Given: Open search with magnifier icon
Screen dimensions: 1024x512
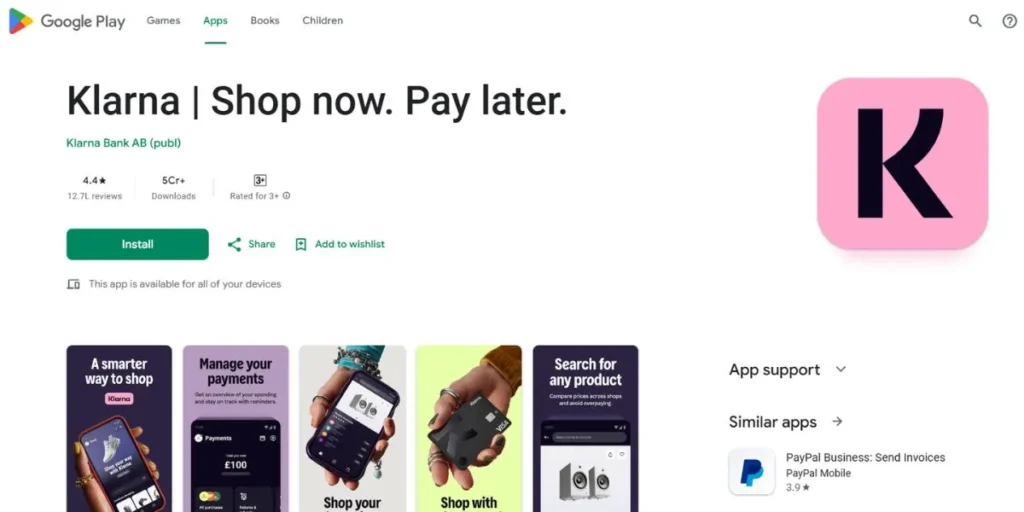Looking at the screenshot, I should pyautogui.click(x=975, y=21).
